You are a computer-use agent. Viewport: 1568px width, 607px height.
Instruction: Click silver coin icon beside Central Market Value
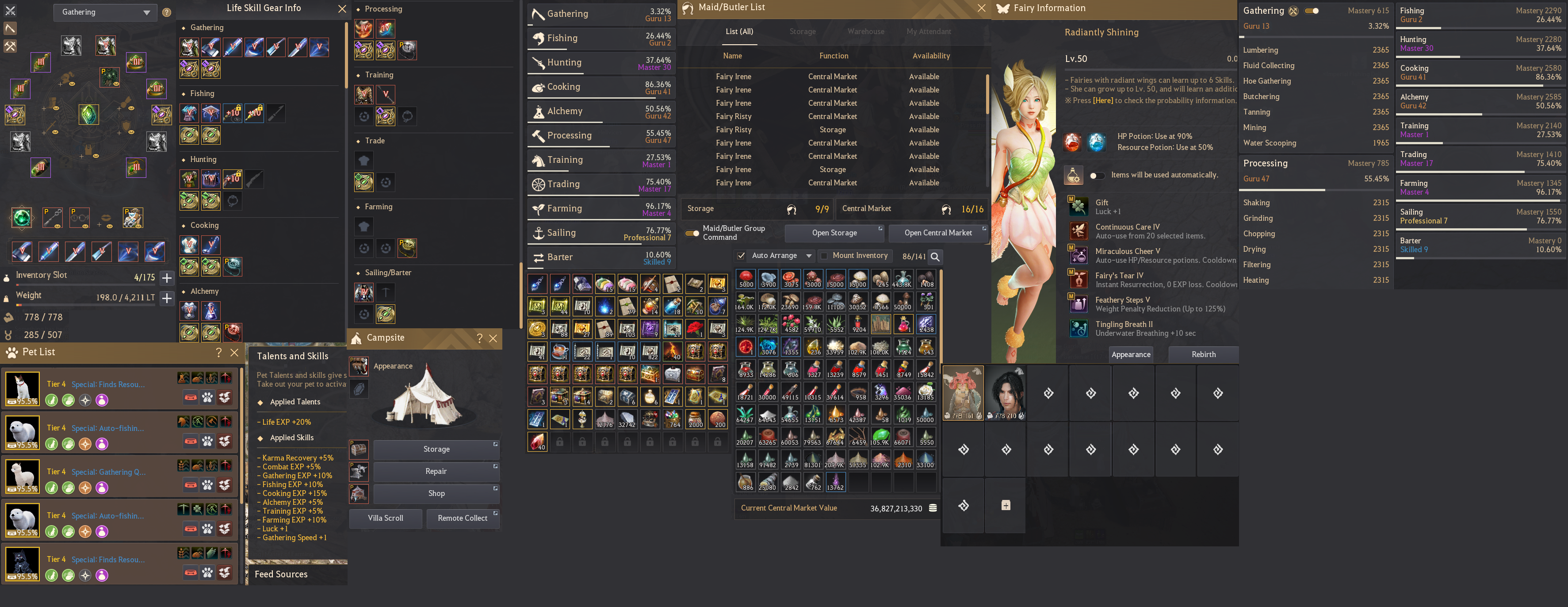933,508
